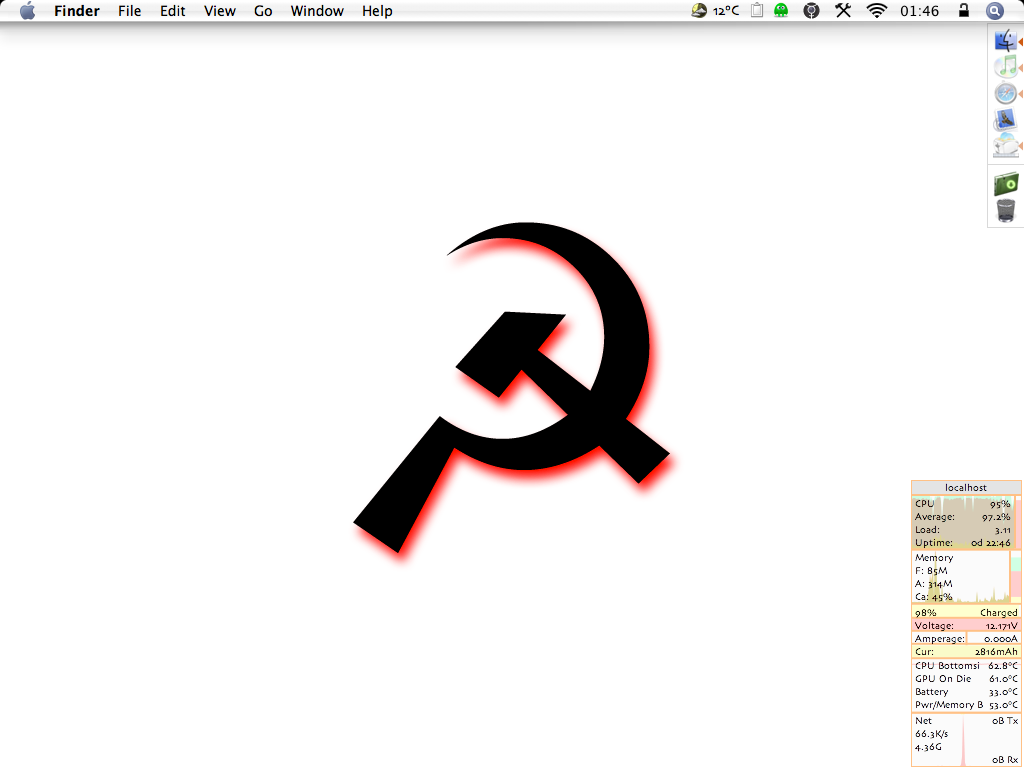
Task: Click the Cur: 2816mAh capacity bar
Action: coord(966,652)
